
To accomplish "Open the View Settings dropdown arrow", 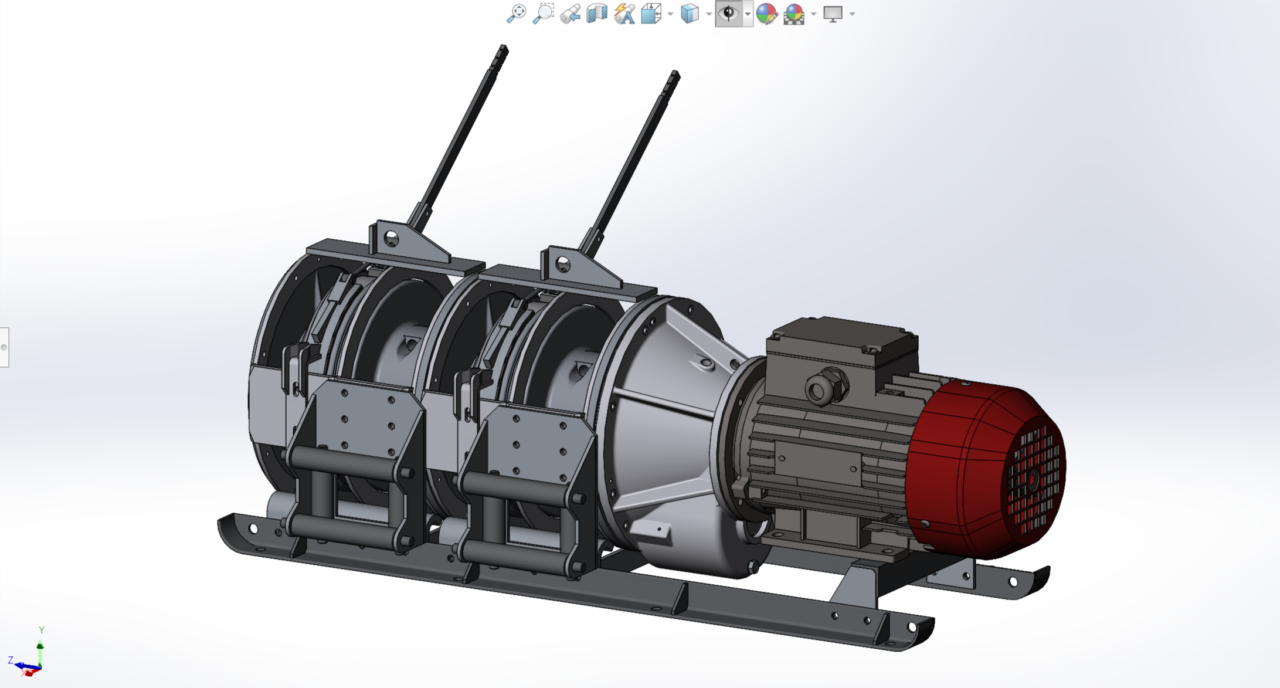I will click(x=852, y=15).
